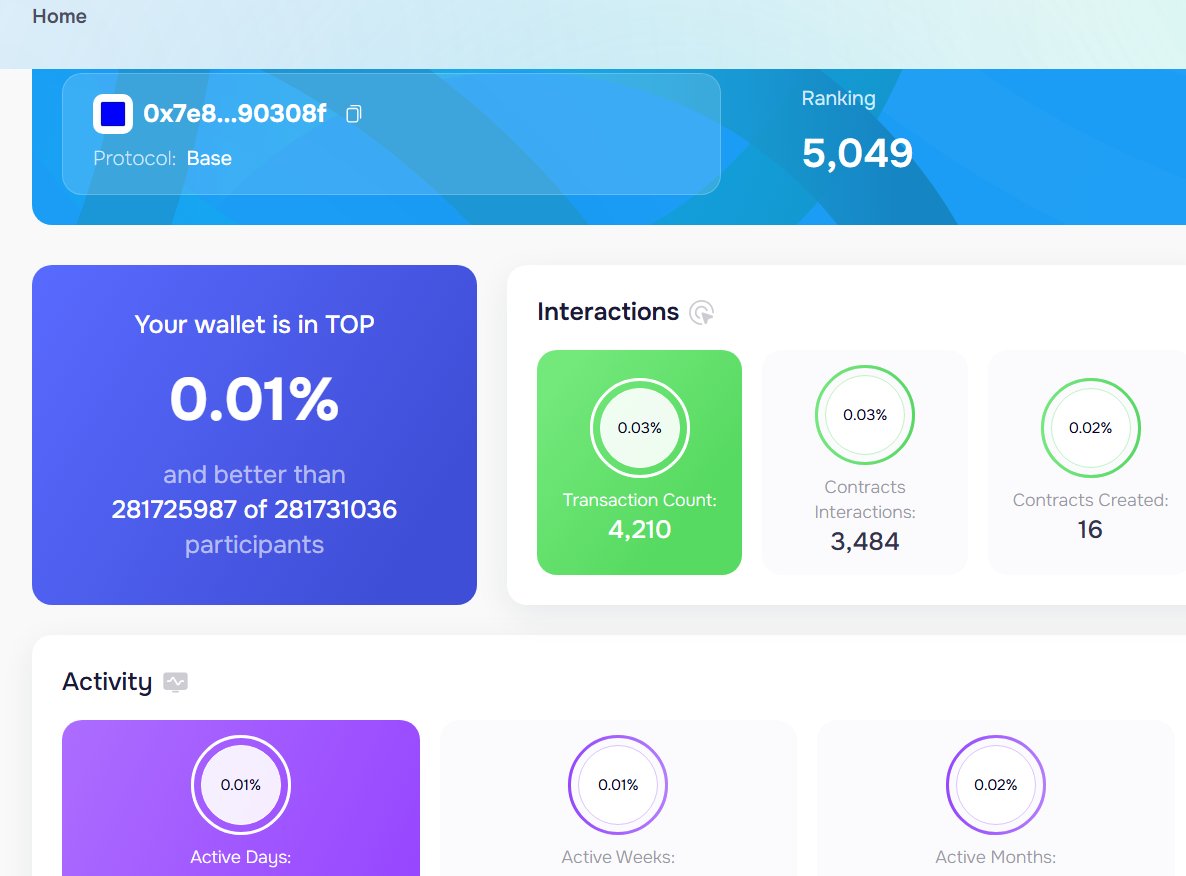Click the Activity section heading
Image resolution: width=1186 pixels, height=876 pixels.
pos(107,682)
